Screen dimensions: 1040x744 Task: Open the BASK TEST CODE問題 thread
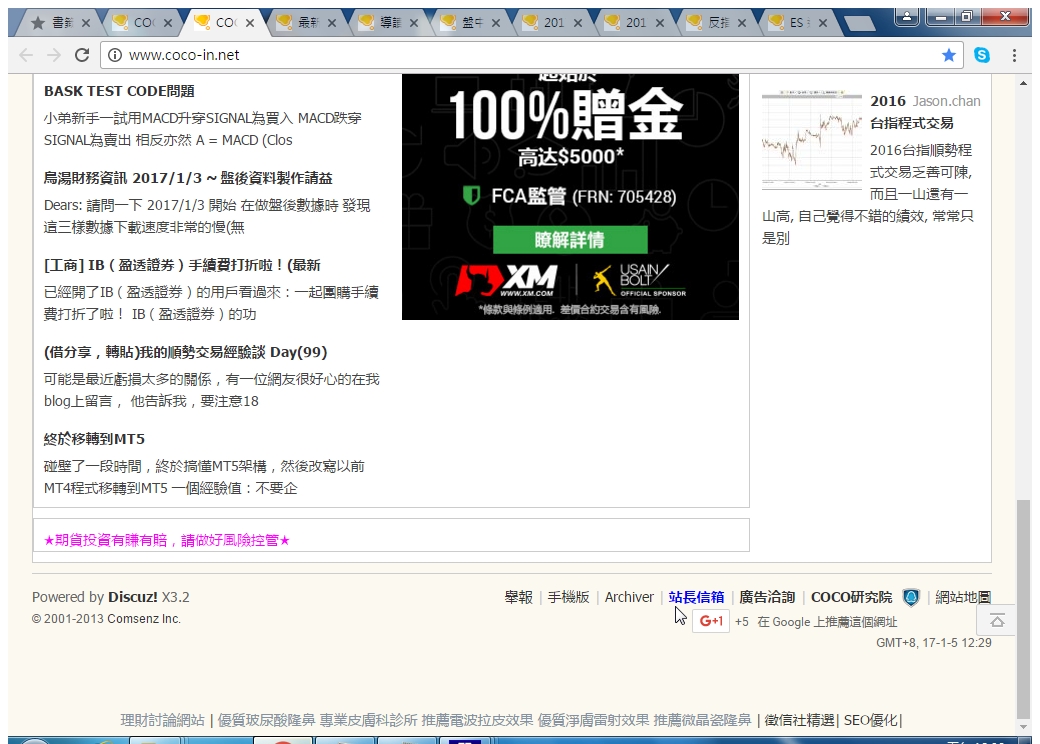[x=119, y=92]
